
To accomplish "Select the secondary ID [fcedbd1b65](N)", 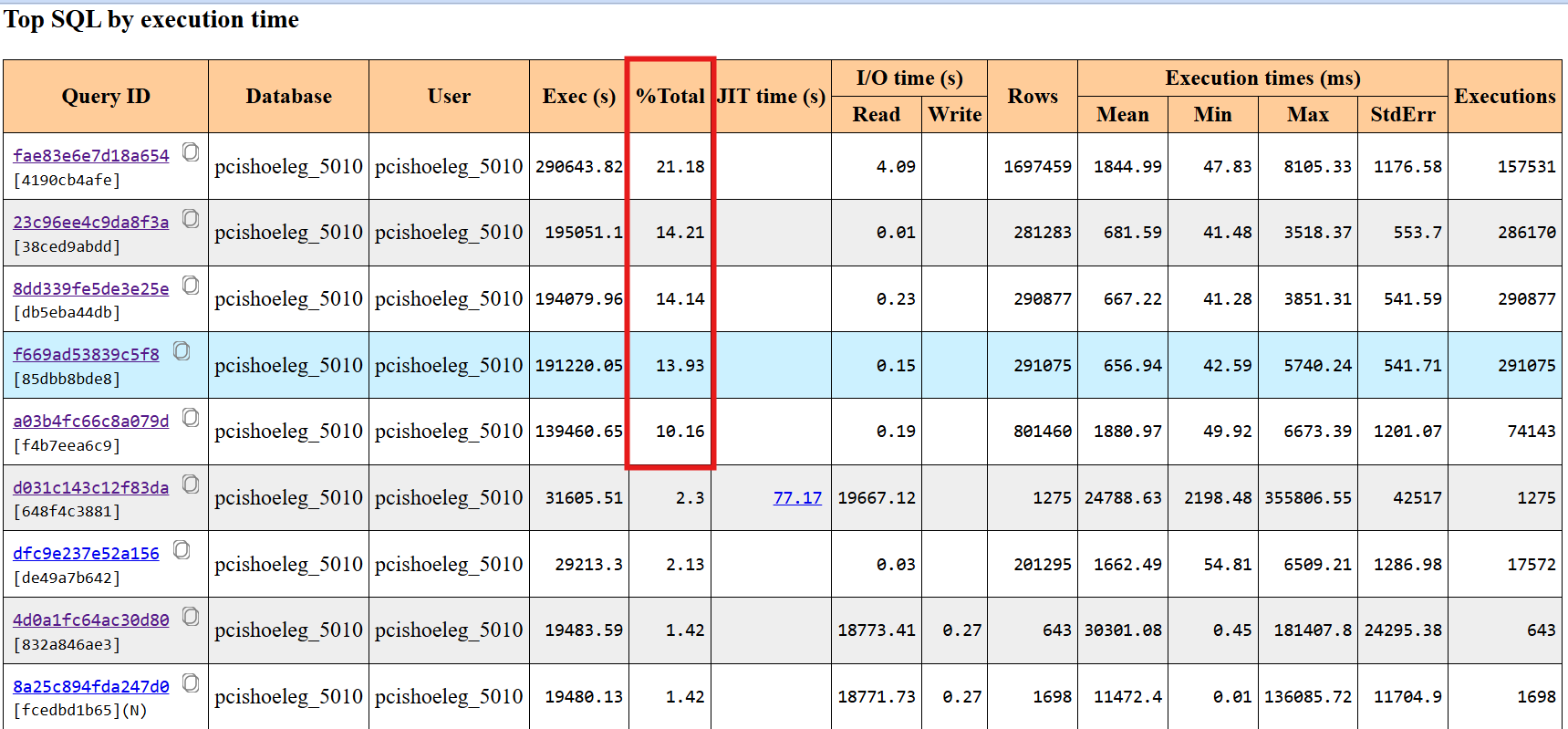I will [x=80, y=711].
